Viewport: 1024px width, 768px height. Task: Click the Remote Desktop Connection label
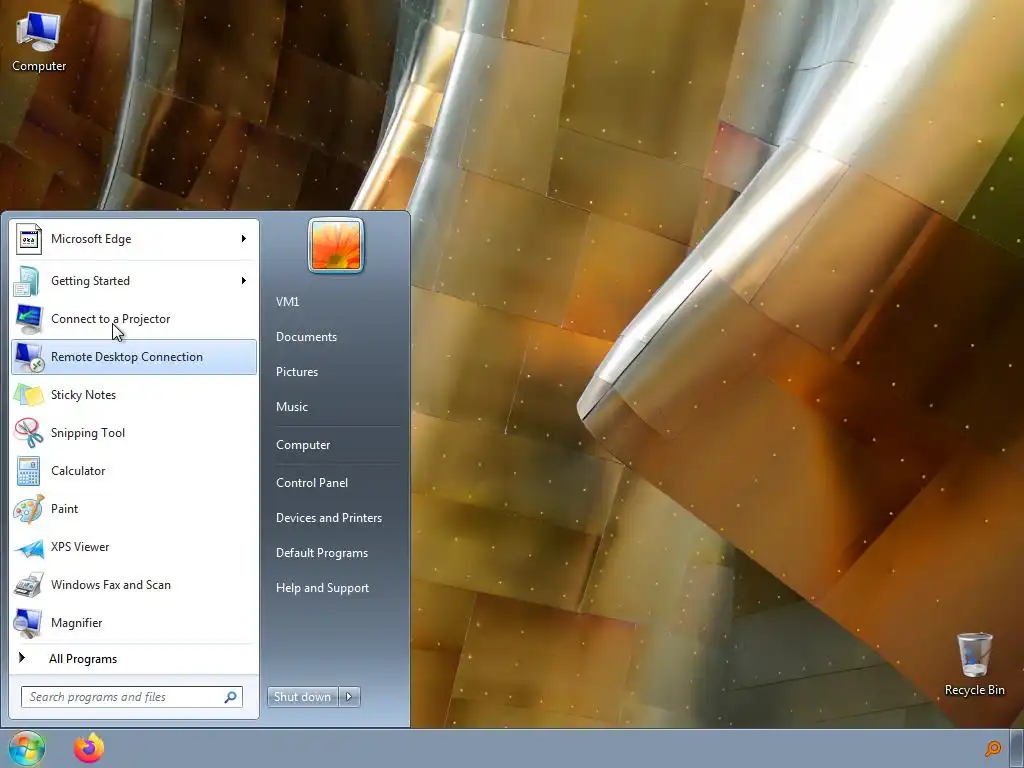click(127, 357)
